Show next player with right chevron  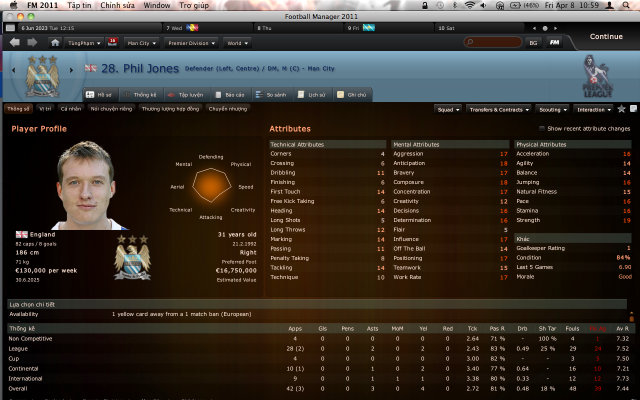71,70
